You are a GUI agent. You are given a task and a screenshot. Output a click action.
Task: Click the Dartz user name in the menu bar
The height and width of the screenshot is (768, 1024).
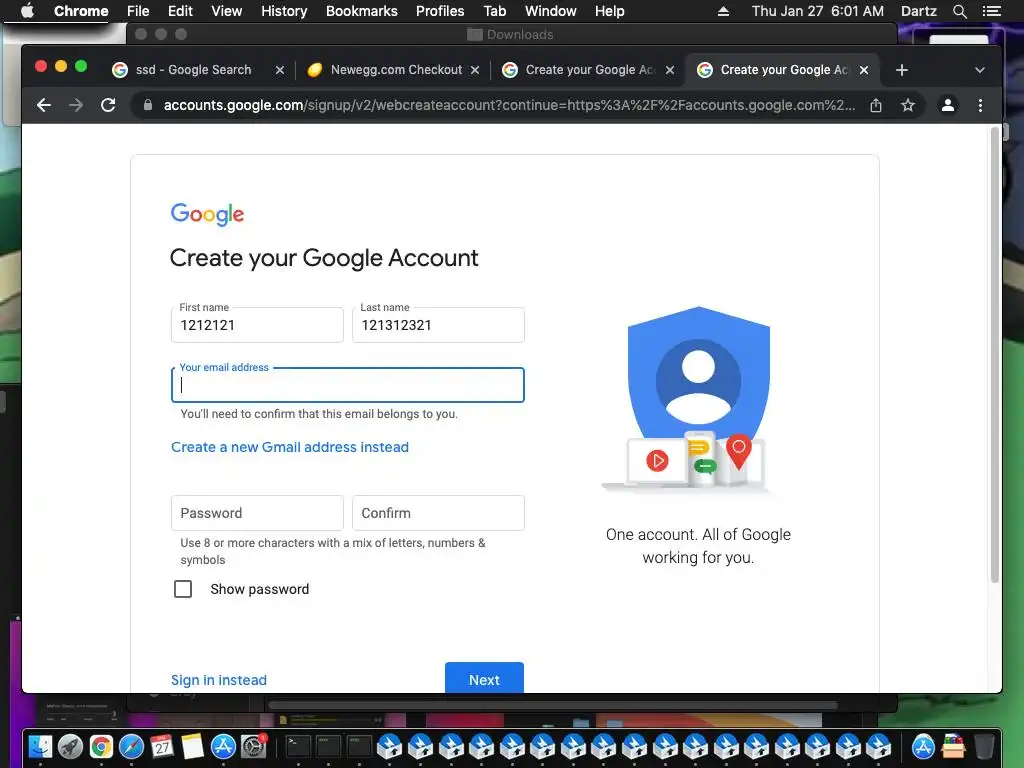(918, 11)
